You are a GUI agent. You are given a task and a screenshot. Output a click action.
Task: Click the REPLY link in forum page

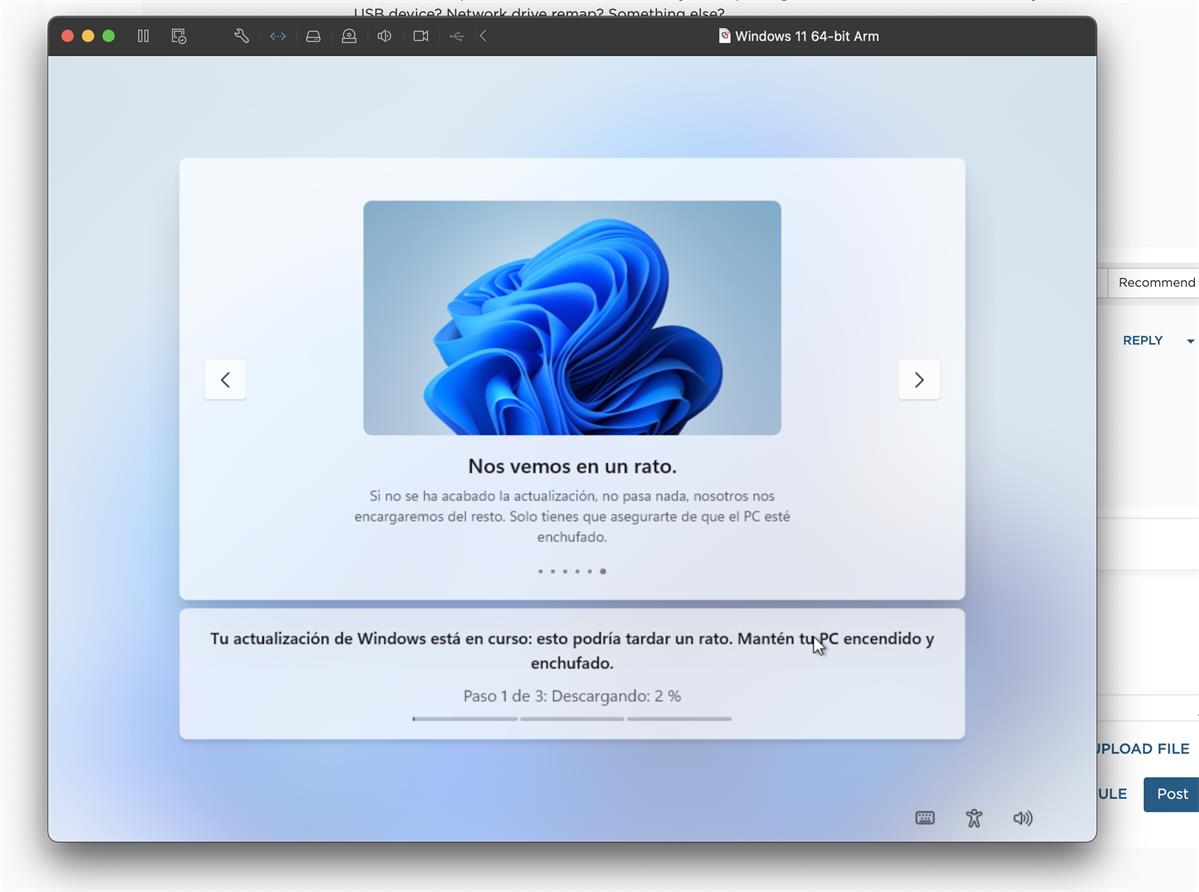point(1142,340)
